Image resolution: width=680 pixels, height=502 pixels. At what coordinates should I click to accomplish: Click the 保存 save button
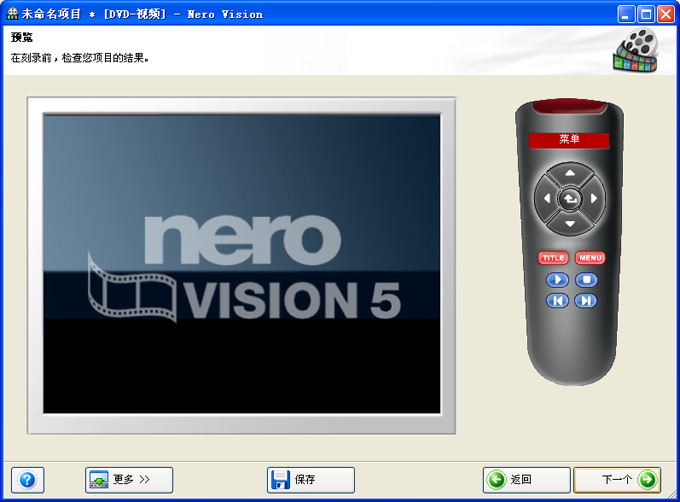(x=311, y=480)
